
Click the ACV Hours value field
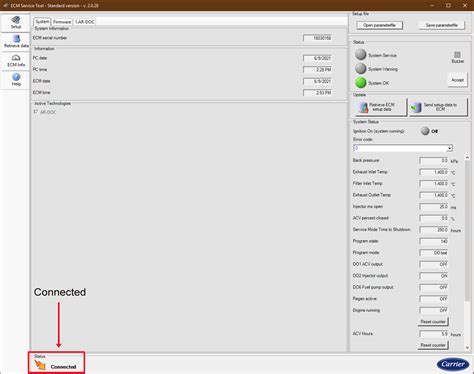pyautogui.click(x=434, y=334)
